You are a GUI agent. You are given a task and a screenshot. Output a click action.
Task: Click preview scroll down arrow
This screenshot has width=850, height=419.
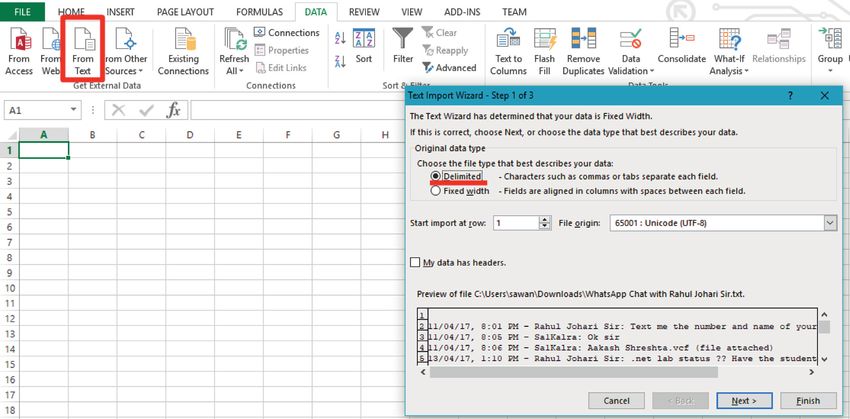[x=824, y=358]
